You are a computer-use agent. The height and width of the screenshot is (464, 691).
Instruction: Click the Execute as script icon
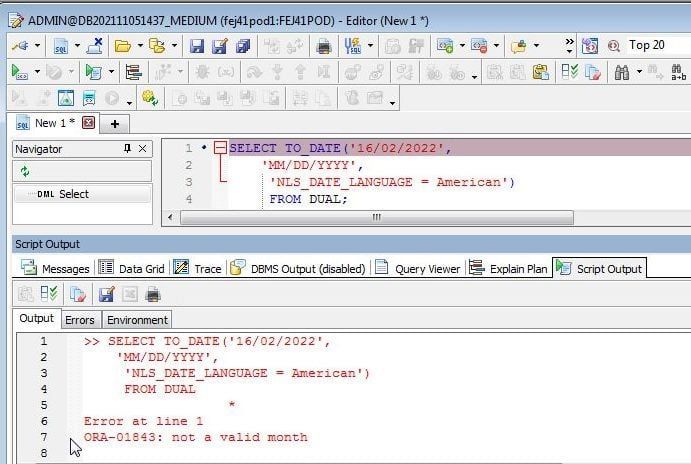(x=93, y=72)
